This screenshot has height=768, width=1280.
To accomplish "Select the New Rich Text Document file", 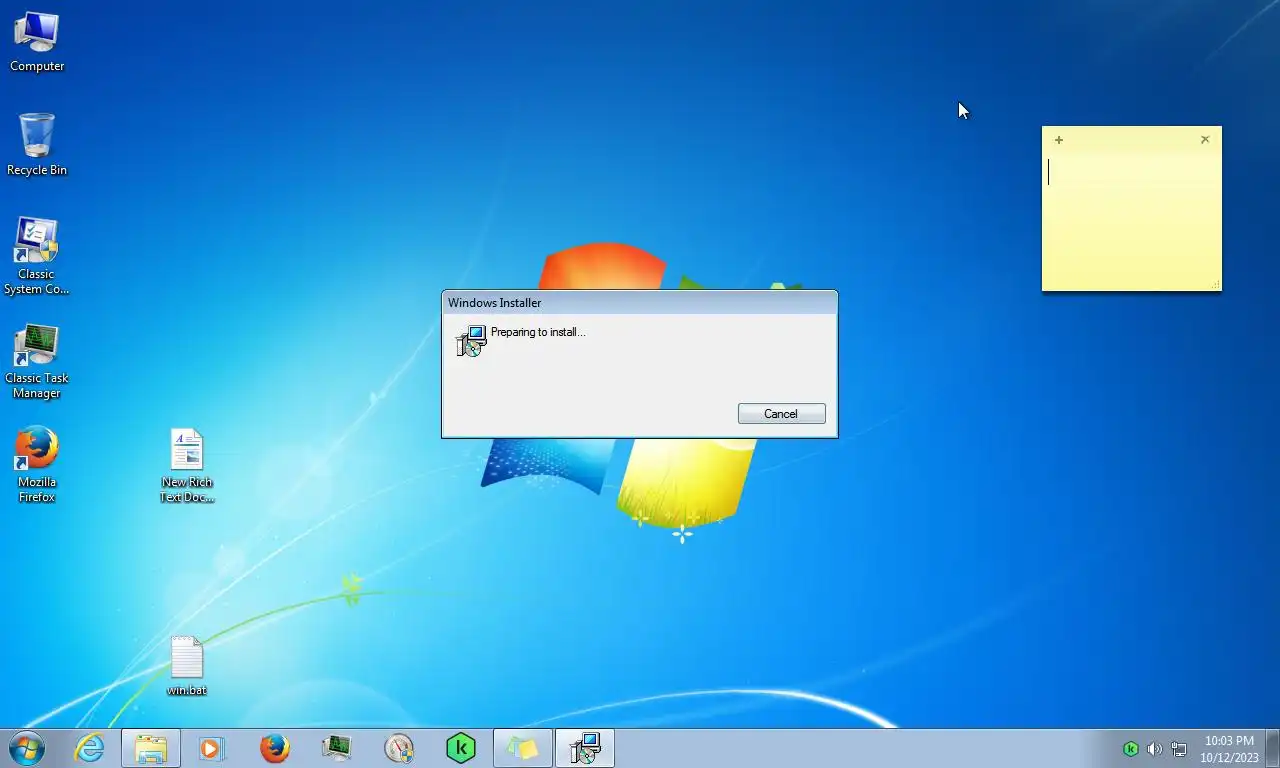I will (187, 465).
